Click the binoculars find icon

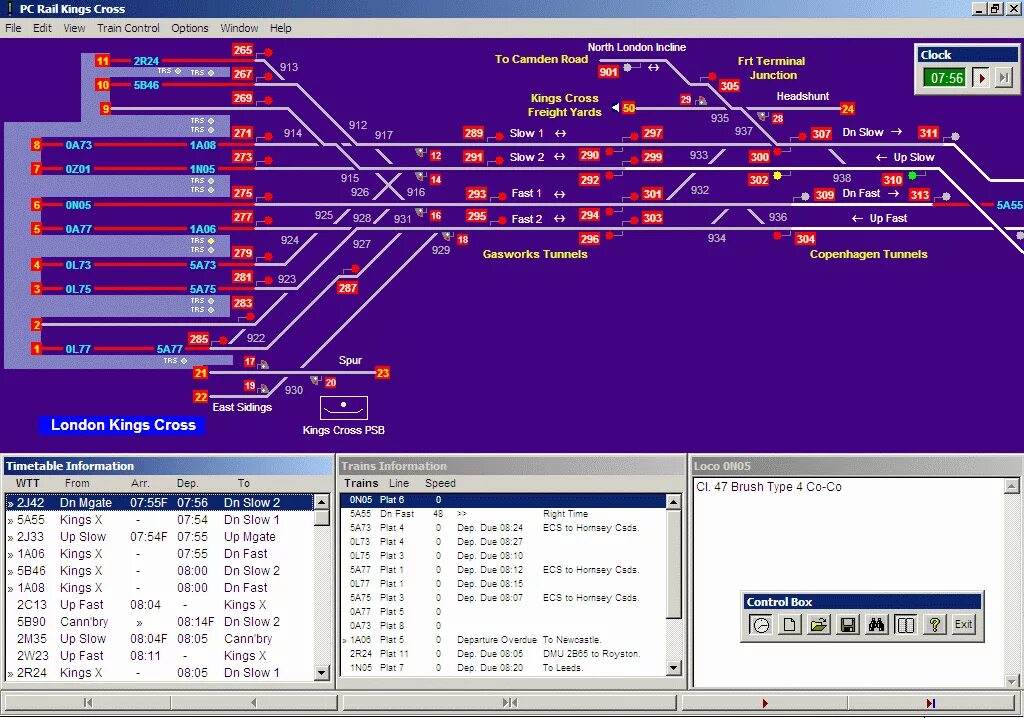tap(876, 625)
